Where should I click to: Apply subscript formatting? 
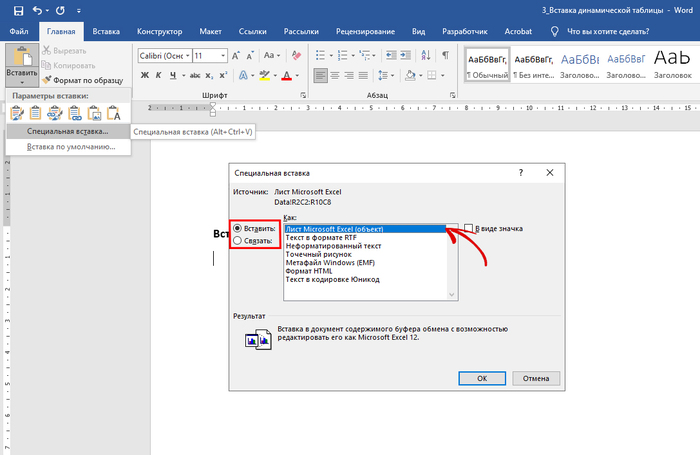(x=209, y=75)
